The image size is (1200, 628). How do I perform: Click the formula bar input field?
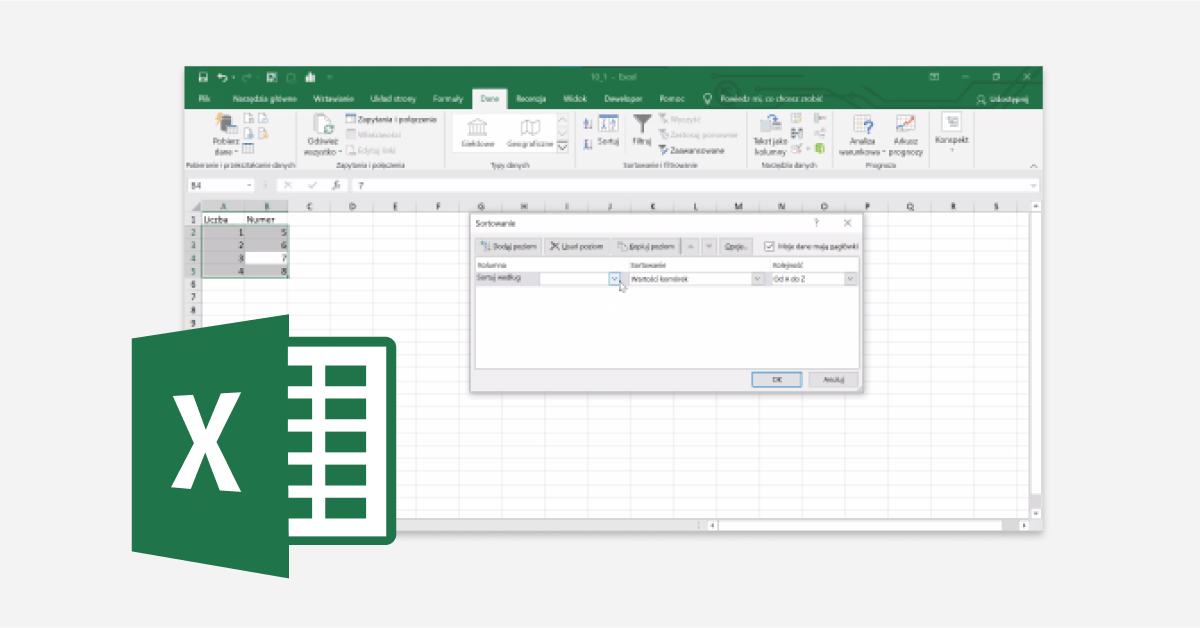[690, 185]
